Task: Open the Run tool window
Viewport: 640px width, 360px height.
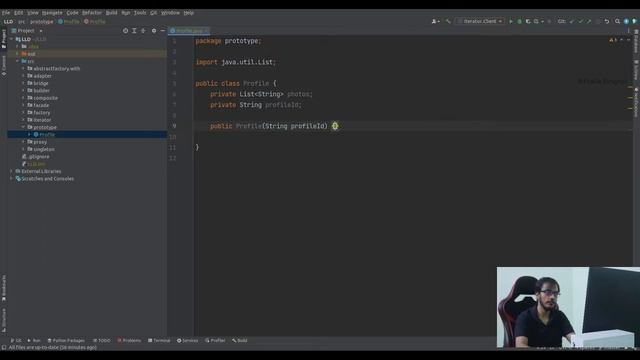Action: pyautogui.click(x=34, y=340)
